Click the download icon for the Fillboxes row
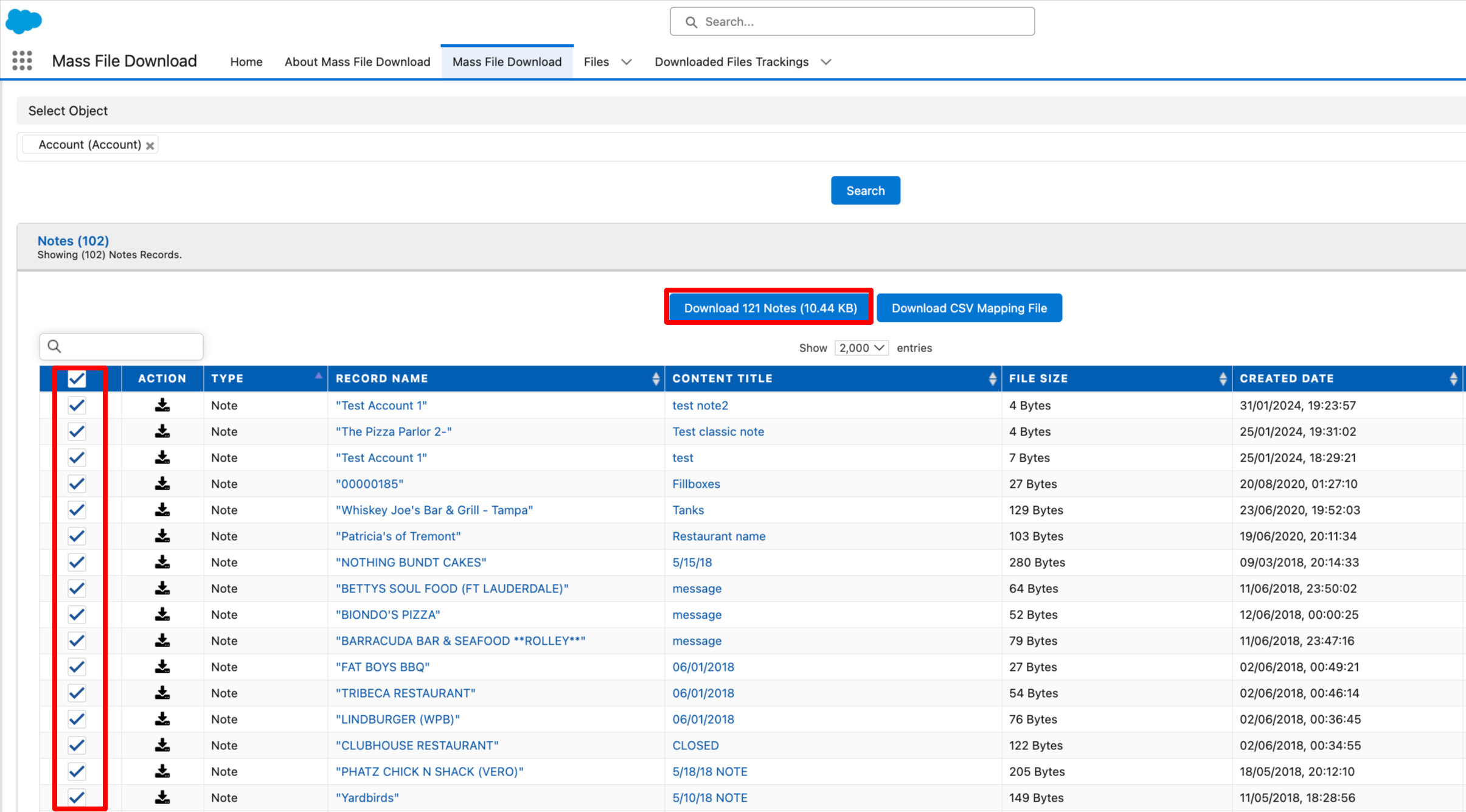 pos(162,484)
